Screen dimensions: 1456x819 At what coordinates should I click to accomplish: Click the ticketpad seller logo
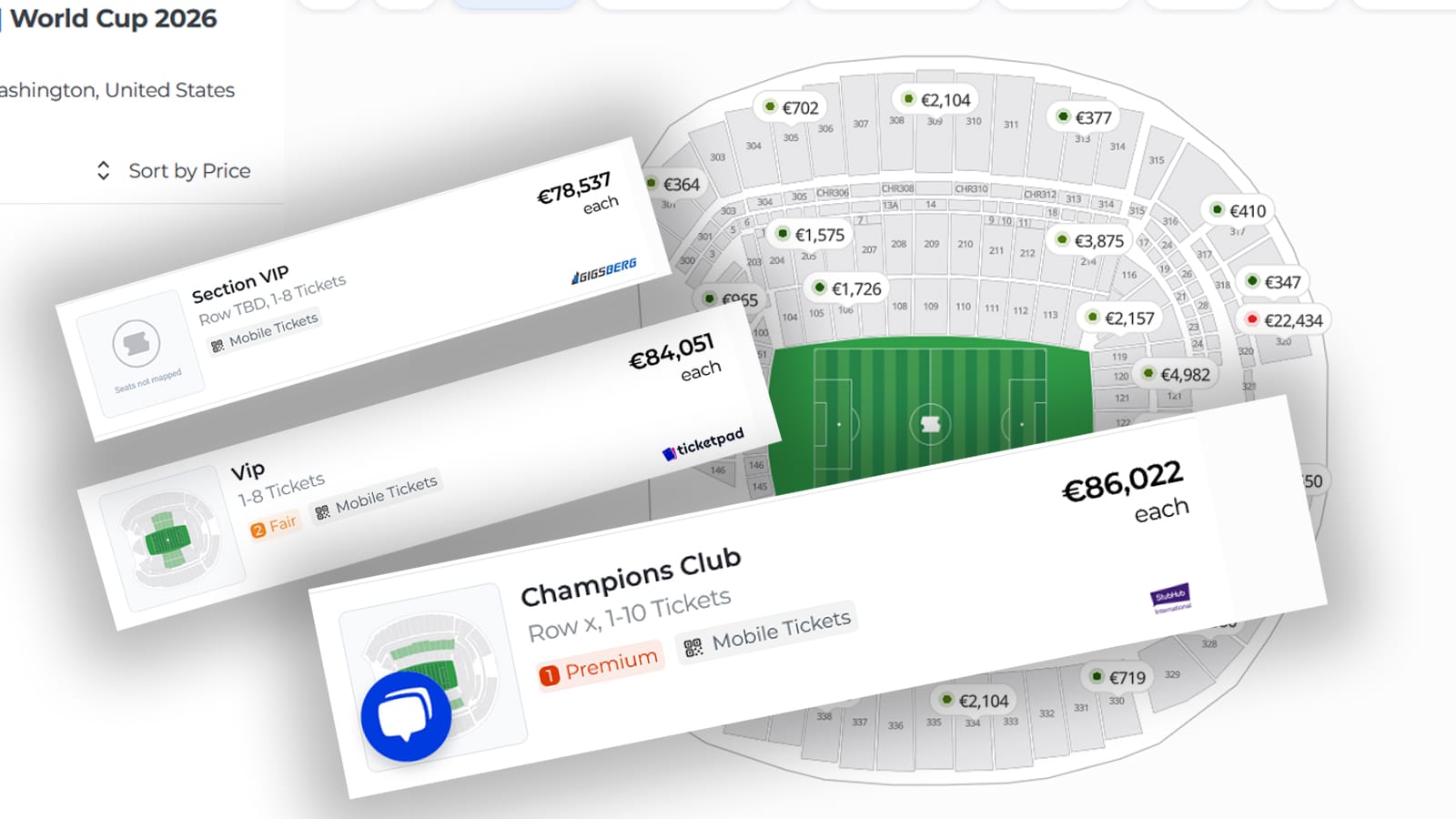pos(703,444)
